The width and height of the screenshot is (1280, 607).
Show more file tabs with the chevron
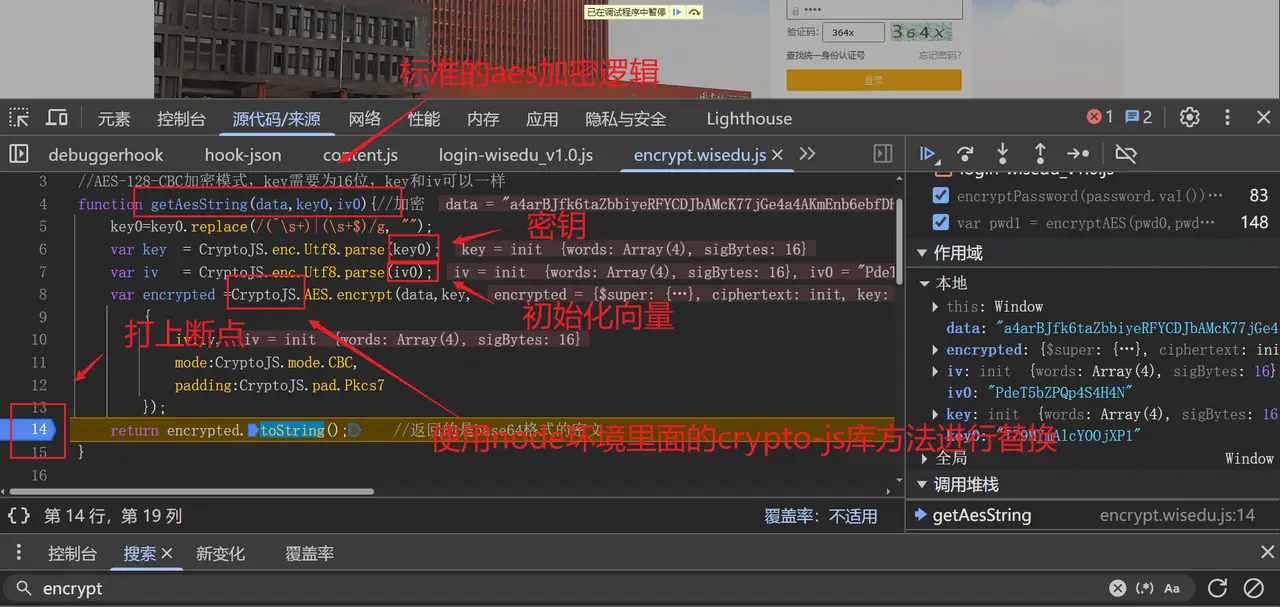(807, 154)
